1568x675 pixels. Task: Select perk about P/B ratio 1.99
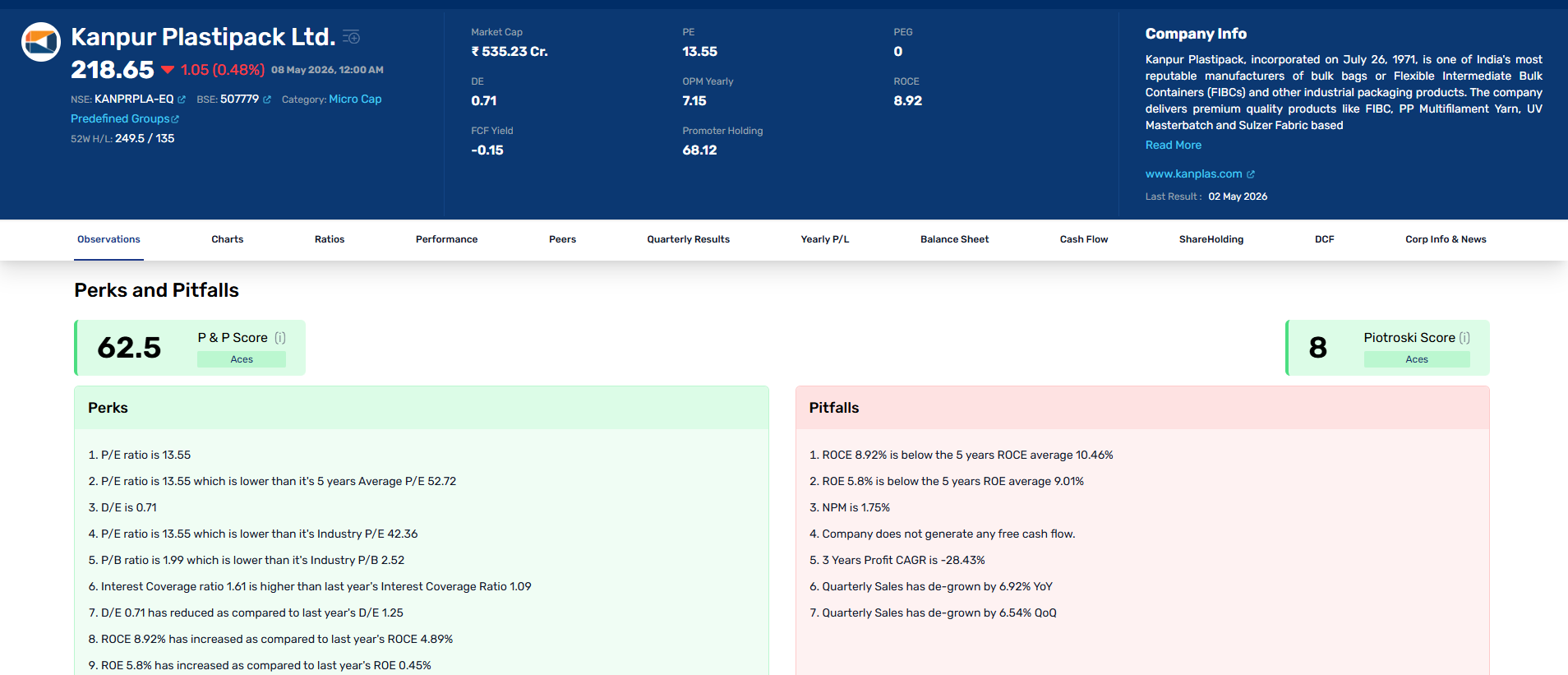[247, 560]
